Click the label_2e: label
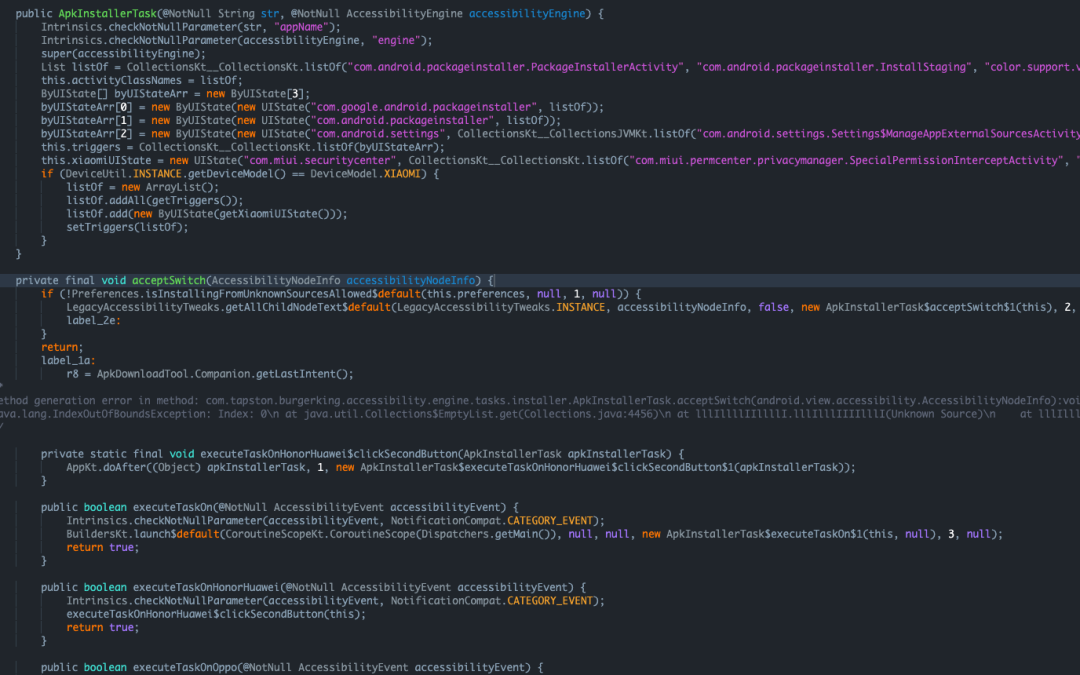Image resolution: width=1080 pixels, height=675 pixels. point(93,321)
